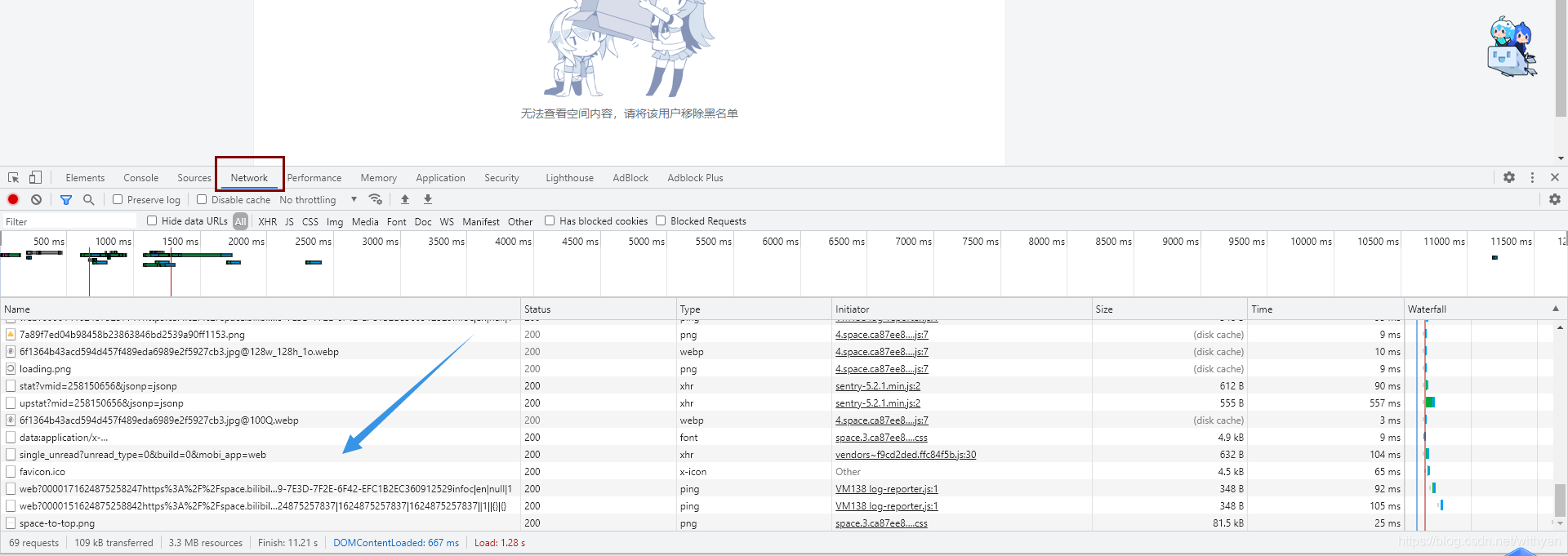Screen dimensions: 1568x556
Task: Filter requests by Other
Action: pos(520,221)
